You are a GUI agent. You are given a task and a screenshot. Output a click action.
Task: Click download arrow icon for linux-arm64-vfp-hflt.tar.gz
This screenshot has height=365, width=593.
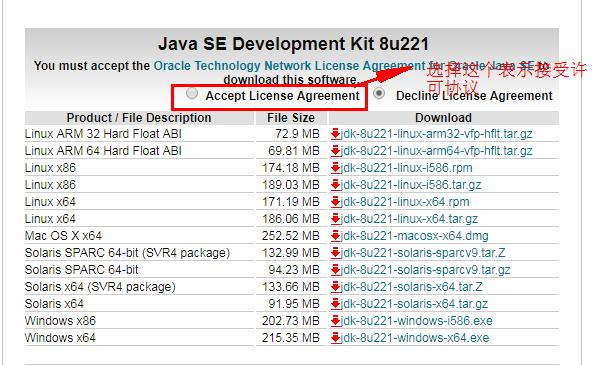point(335,151)
